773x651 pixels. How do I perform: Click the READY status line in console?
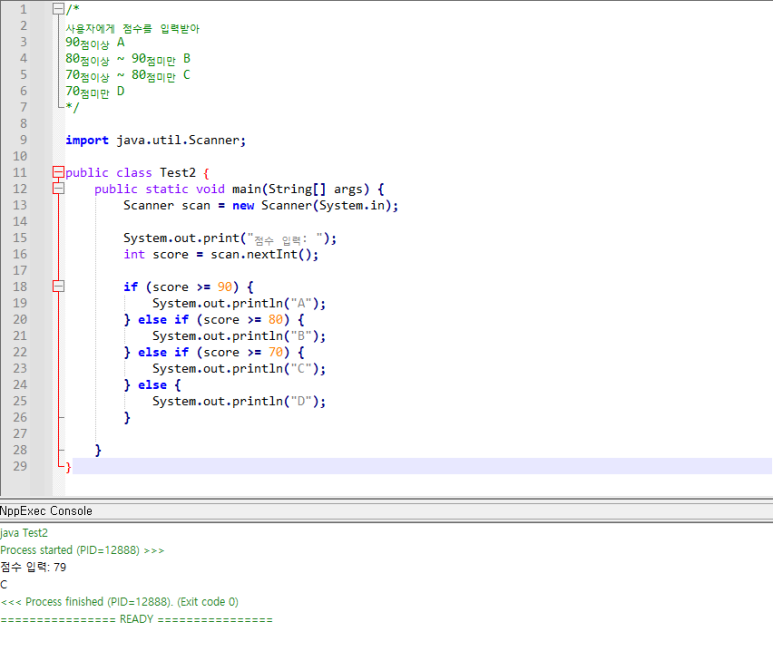coord(136,619)
